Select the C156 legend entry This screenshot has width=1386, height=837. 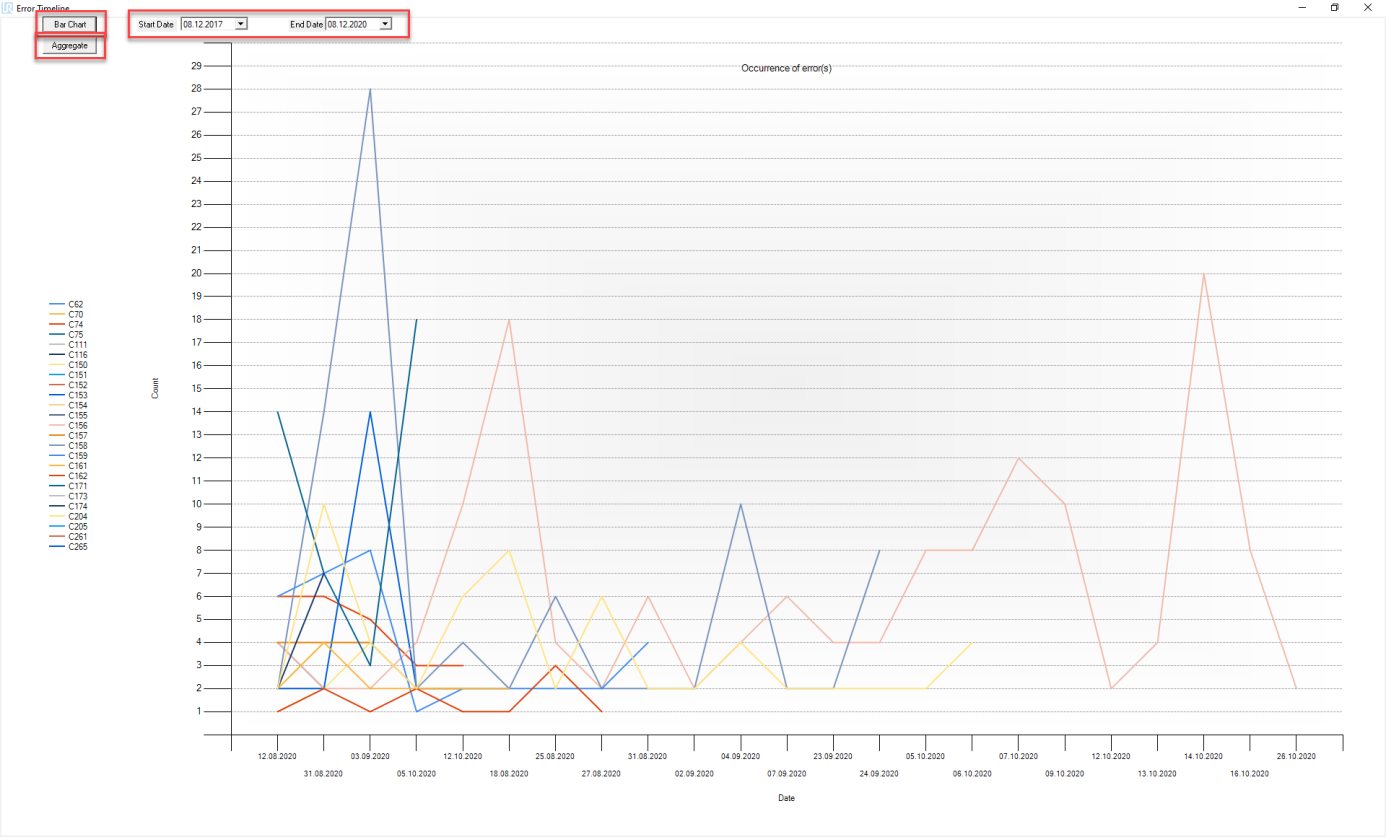coord(77,426)
